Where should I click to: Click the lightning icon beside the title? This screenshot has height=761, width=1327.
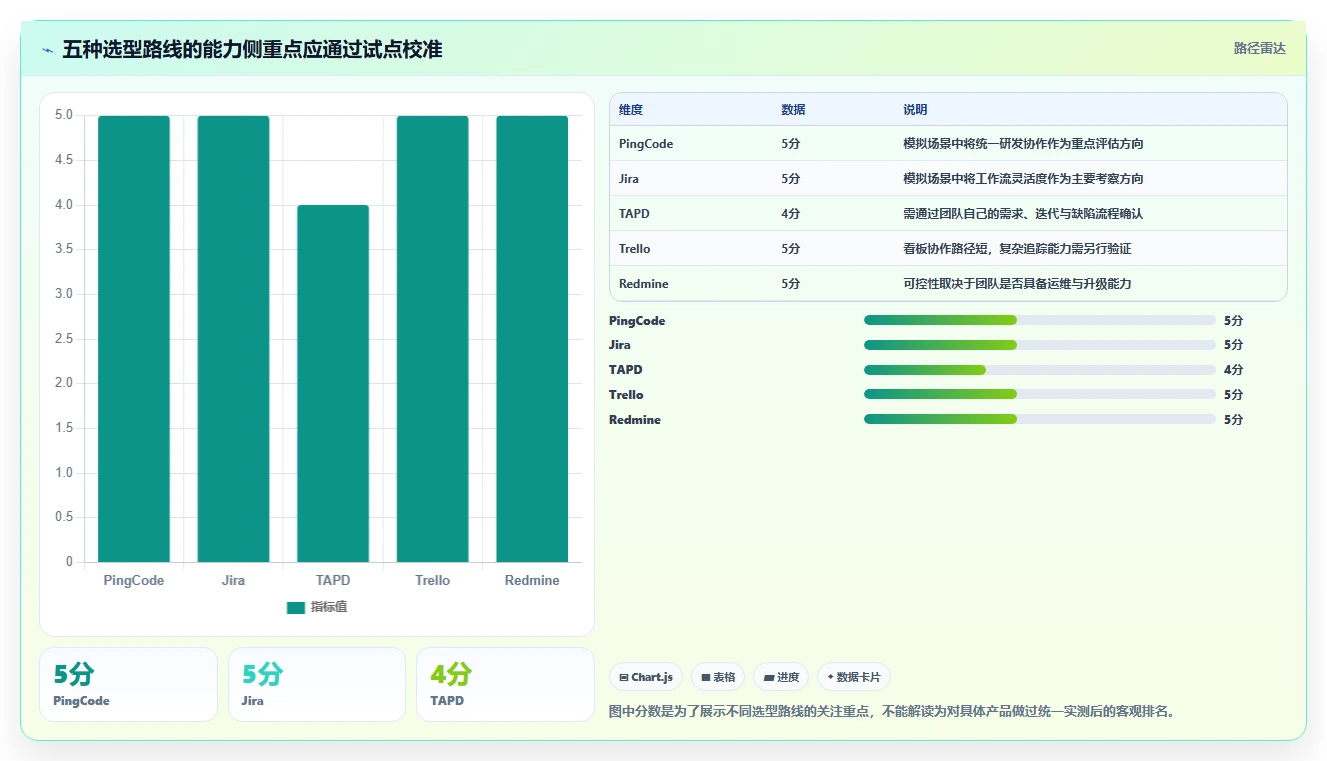[47, 50]
